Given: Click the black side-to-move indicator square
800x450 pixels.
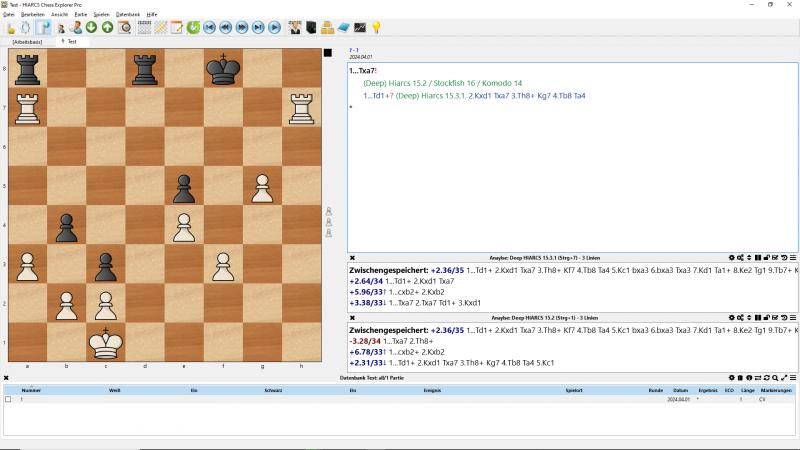Looking at the screenshot, I should click(327, 53).
